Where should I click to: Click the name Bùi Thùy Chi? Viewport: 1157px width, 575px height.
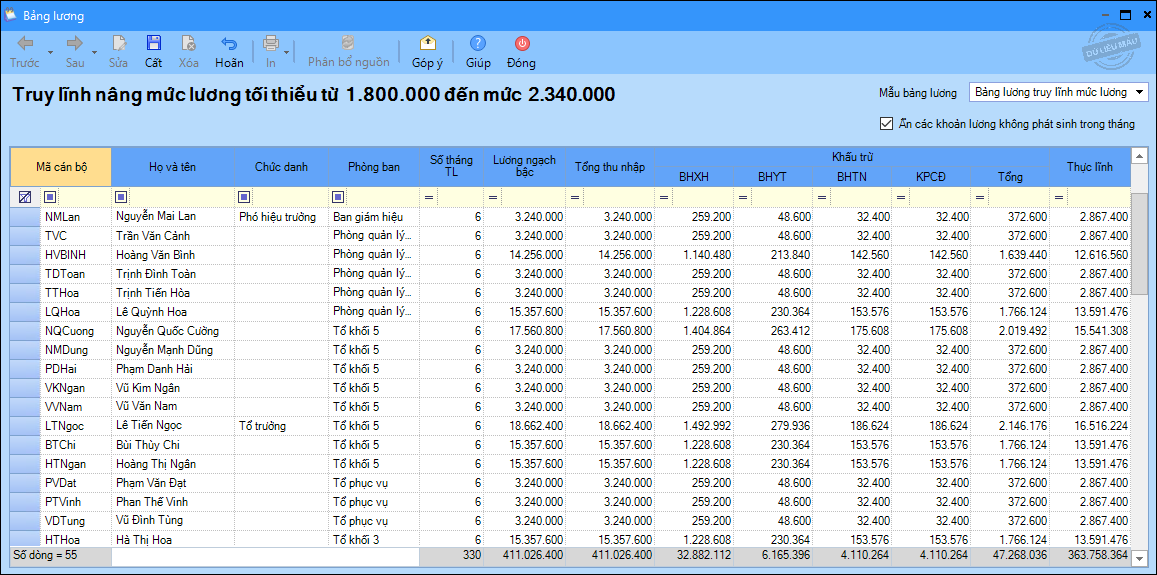click(147, 445)
